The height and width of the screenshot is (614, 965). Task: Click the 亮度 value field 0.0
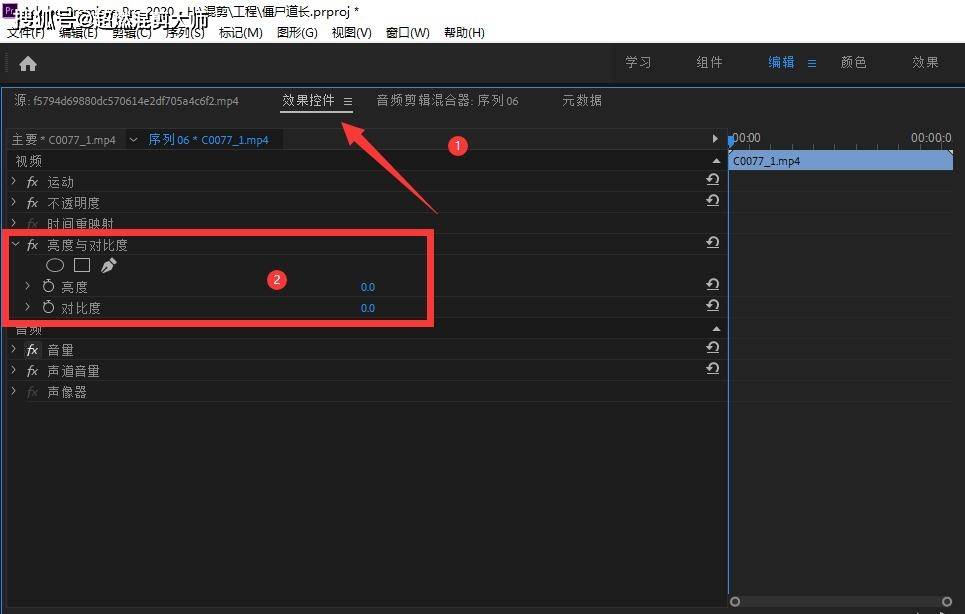click(x=367, y=287)
